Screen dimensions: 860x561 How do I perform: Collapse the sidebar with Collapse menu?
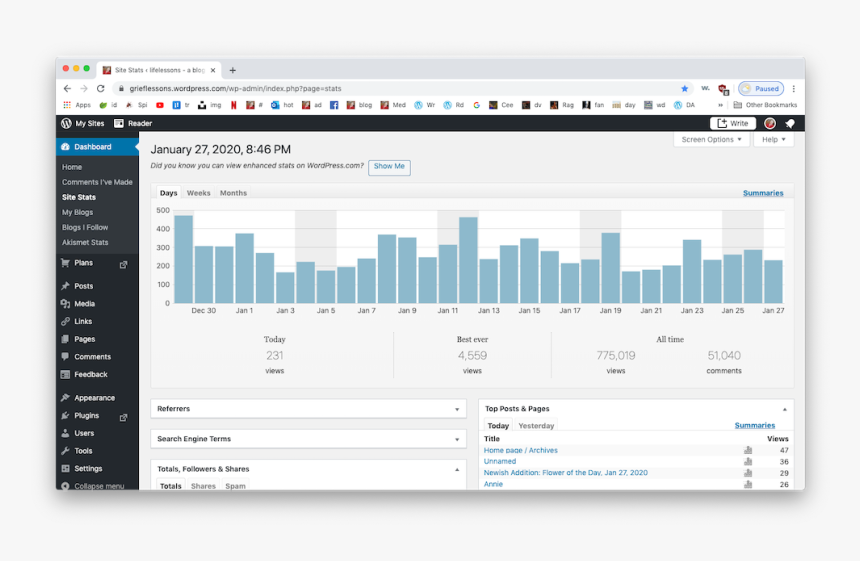click(x=99, y=486)
